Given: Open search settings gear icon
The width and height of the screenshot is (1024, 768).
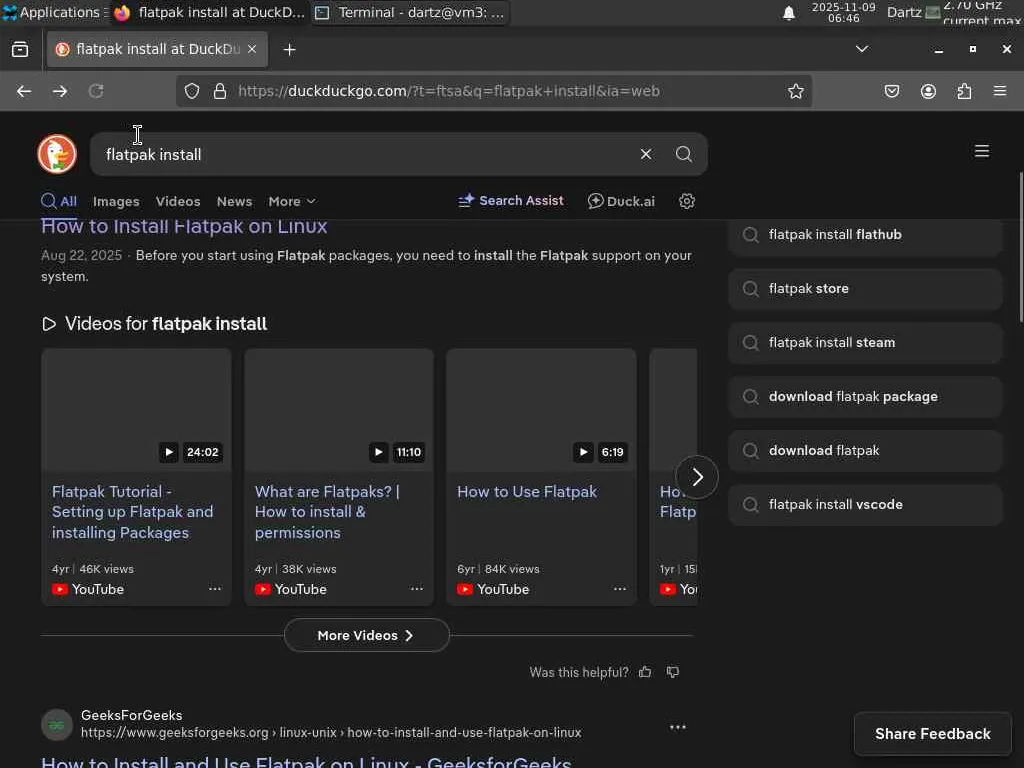Looking at the screenshot, I should (686, 201).
